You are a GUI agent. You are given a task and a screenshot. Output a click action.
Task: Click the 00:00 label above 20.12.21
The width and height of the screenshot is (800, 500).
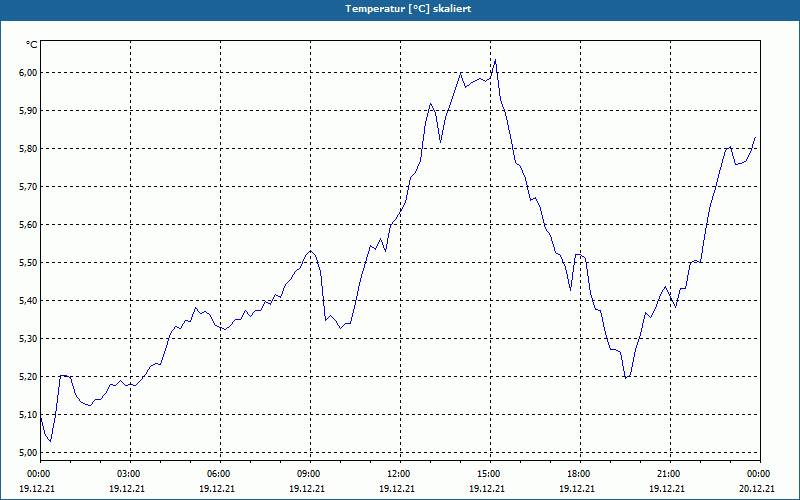coord(760,474)
